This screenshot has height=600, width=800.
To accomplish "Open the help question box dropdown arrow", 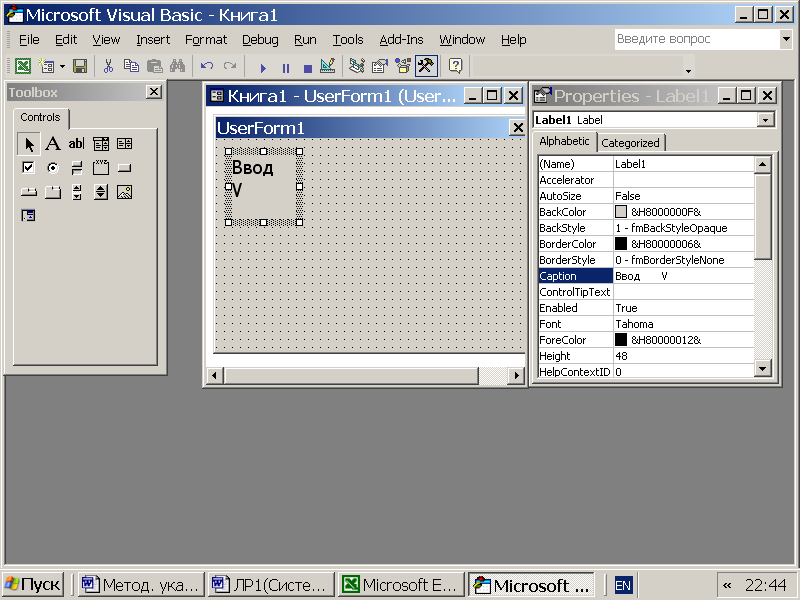I will 786,39.
